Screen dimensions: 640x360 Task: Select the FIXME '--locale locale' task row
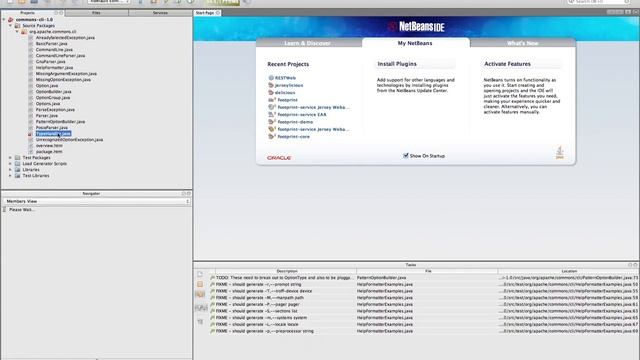pyautogui.click(x=424, y=324)
